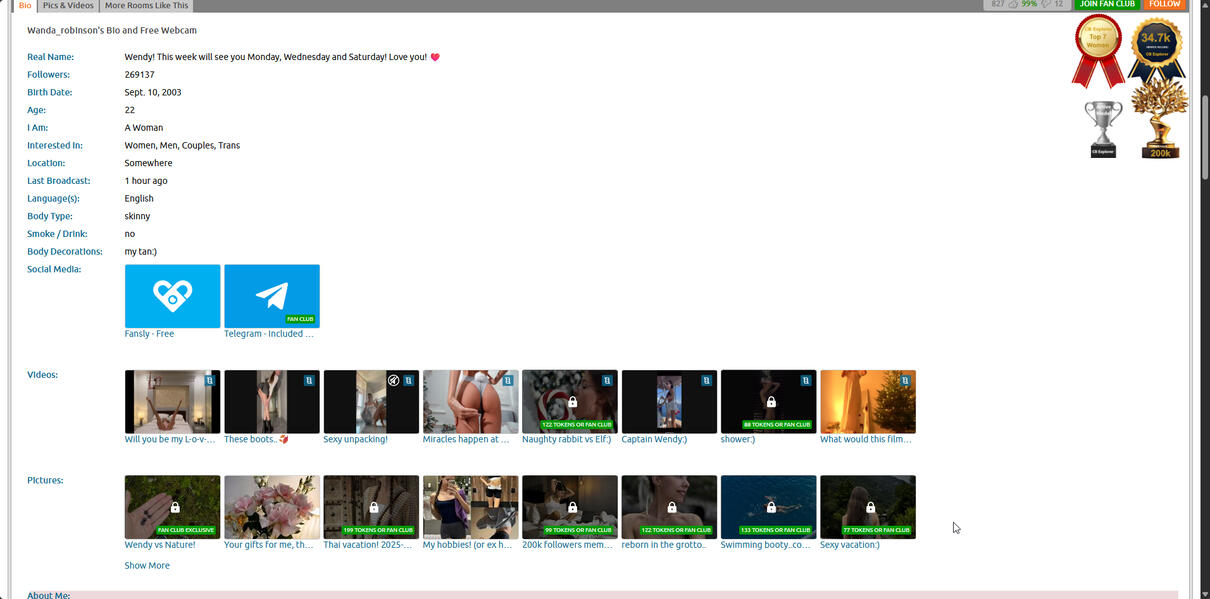Click the lock on Thai vacation picture set
Viewport: 1210px width, 599px height.
click(x=374, y=507)
